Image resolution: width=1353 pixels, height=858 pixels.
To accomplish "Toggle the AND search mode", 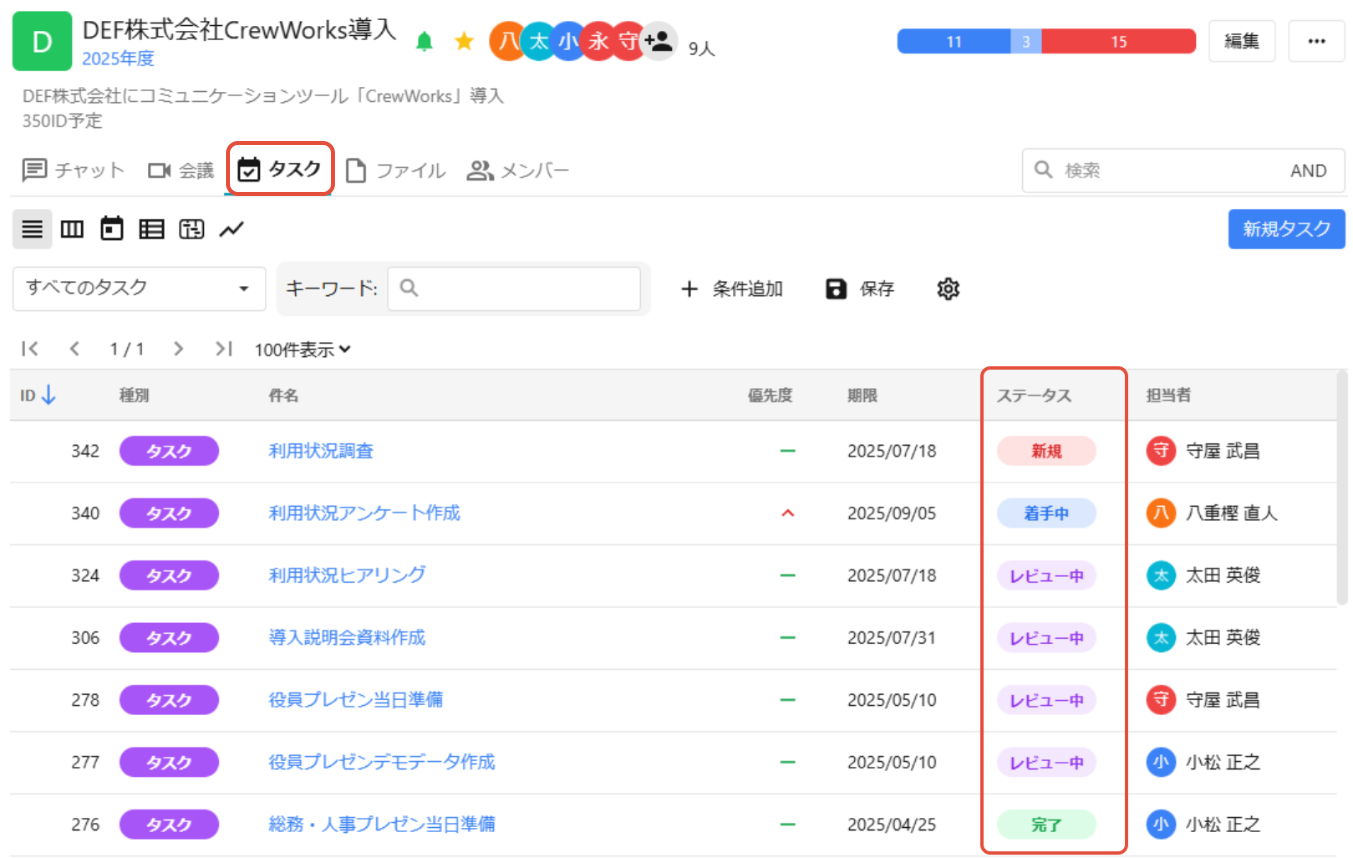I will point(1308,170).
